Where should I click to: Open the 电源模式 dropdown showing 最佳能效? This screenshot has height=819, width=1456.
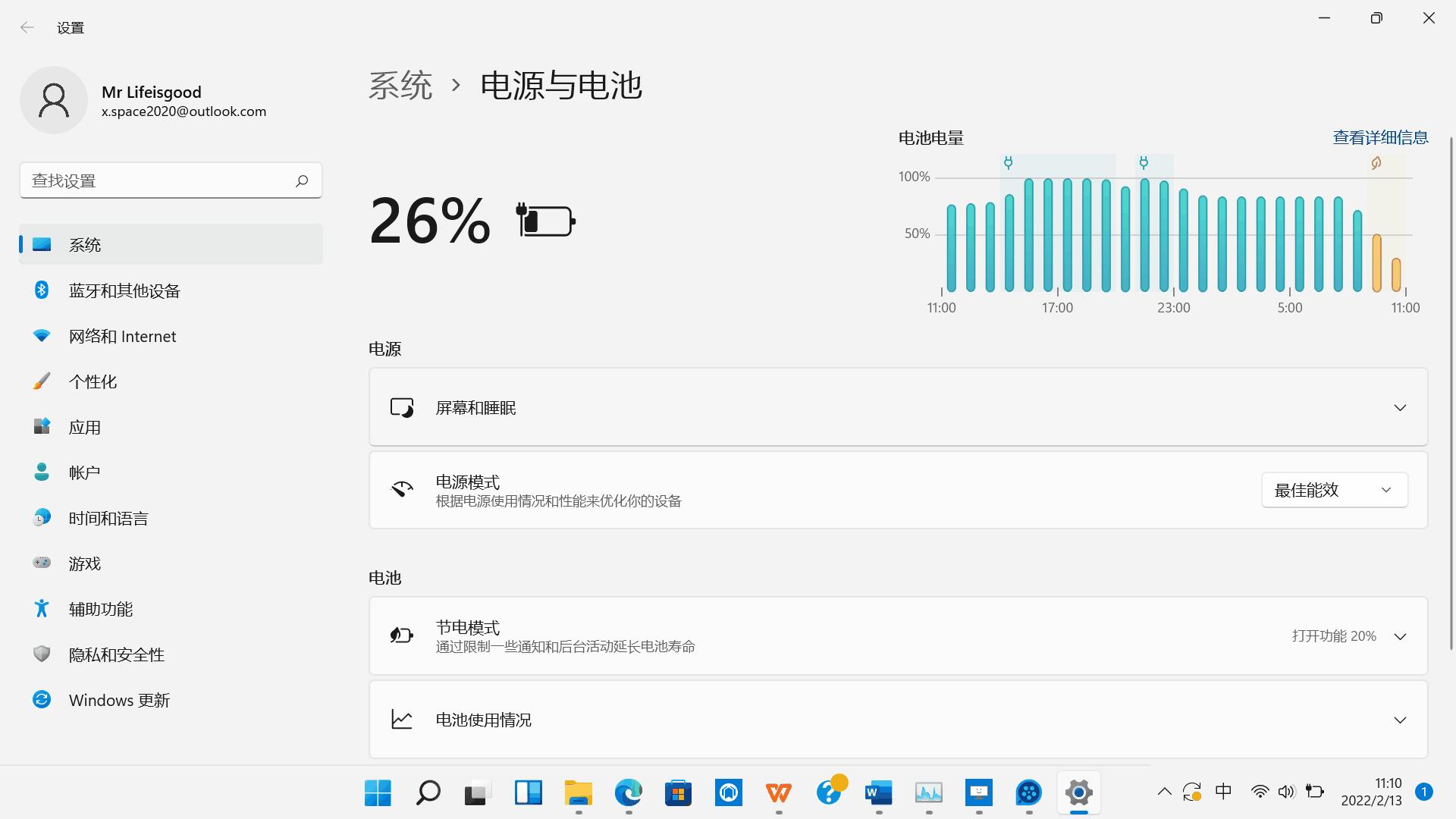click(x=1334, y=489)
